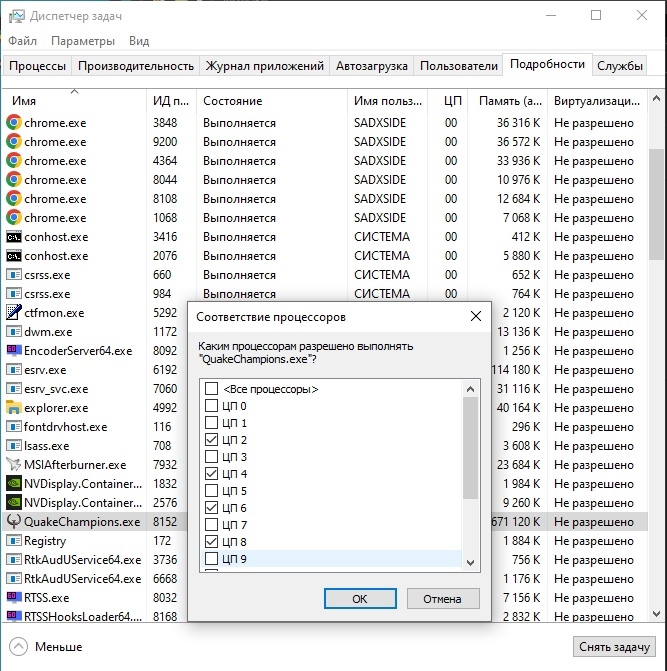
Task: Select the esrv.exe process icon
Action: pyautogui.click(x=14, y=370)
